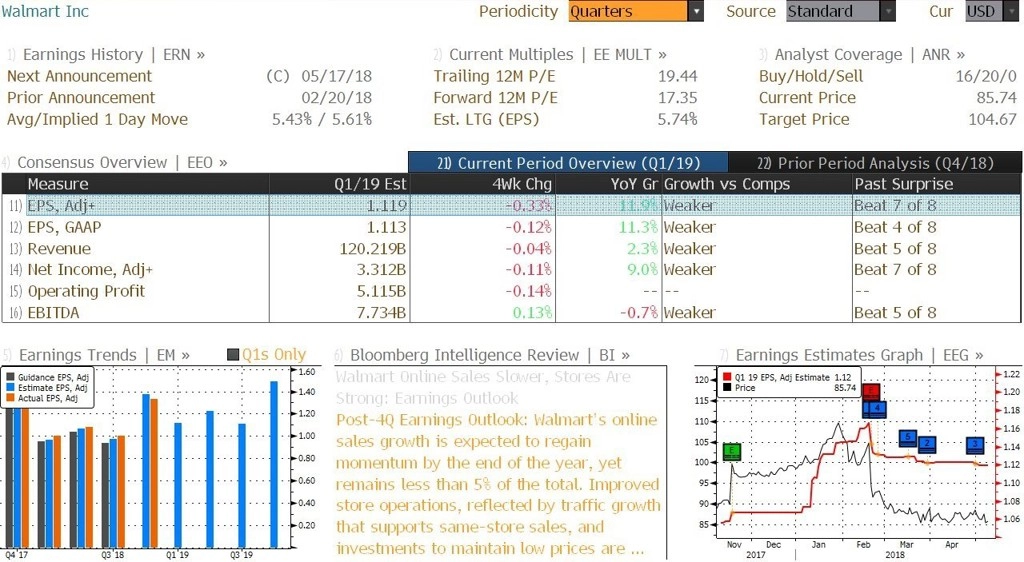Open the Earnings History ERN link

106,54
